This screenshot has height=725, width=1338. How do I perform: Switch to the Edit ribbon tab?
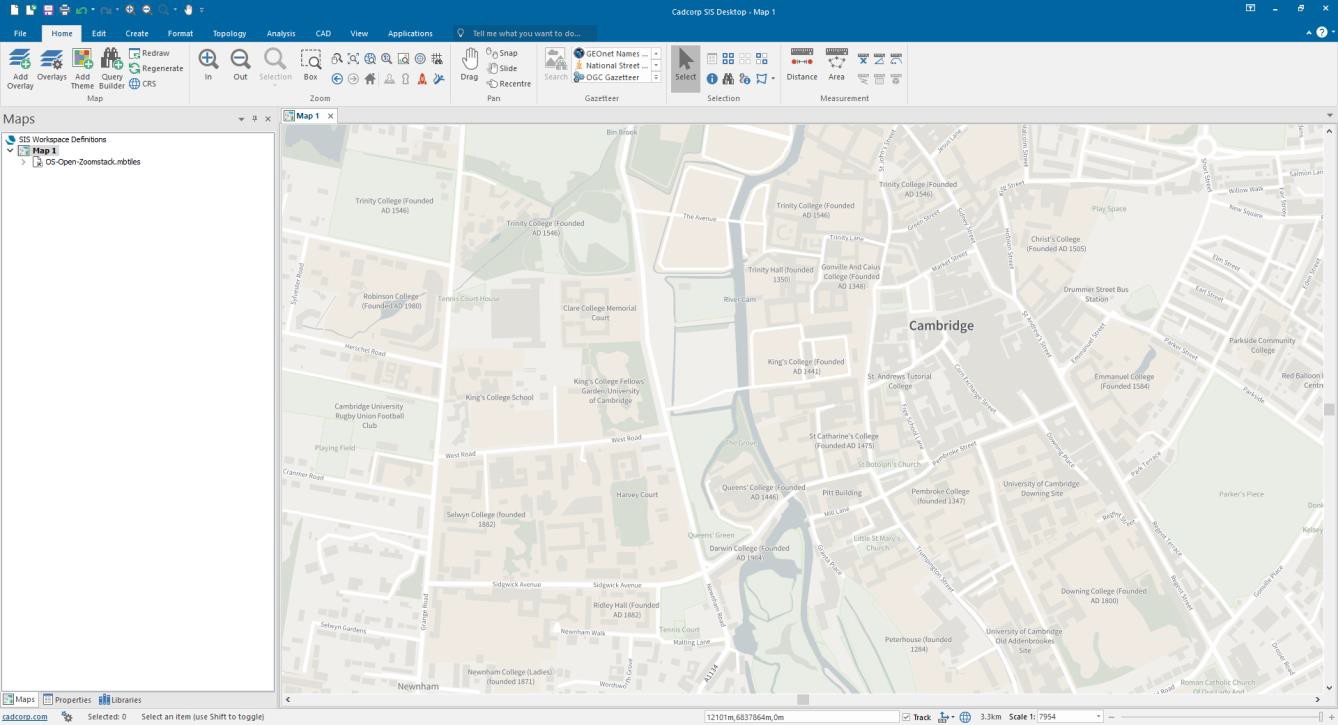99,33
